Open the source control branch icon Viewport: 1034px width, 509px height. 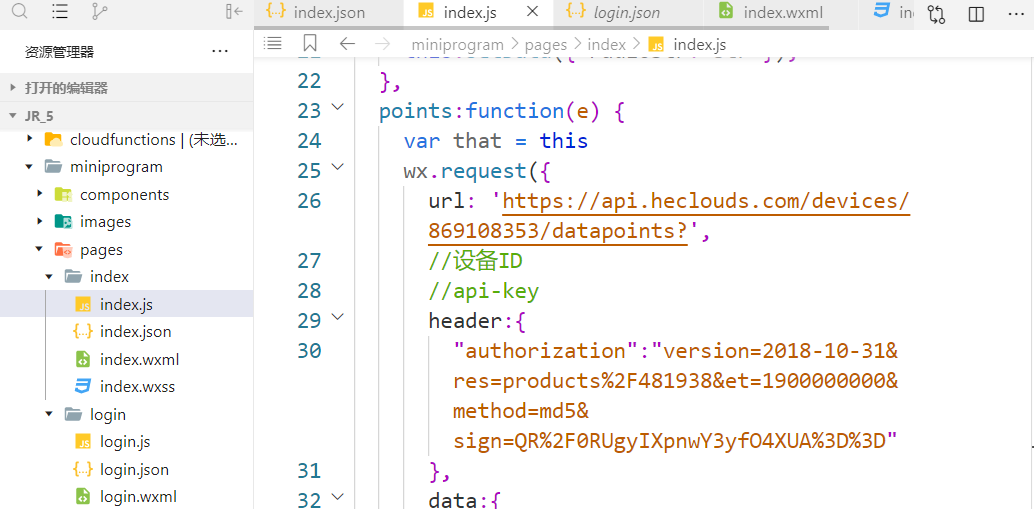tap(98, 12)
